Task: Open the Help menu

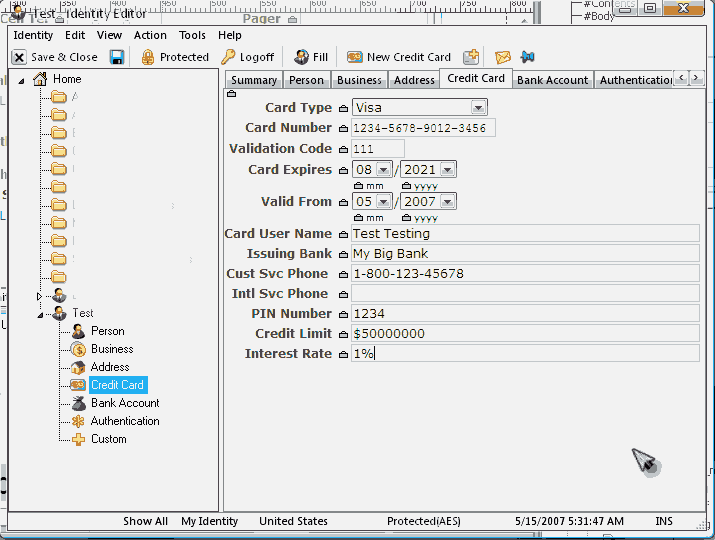Action: coord(229,35)
